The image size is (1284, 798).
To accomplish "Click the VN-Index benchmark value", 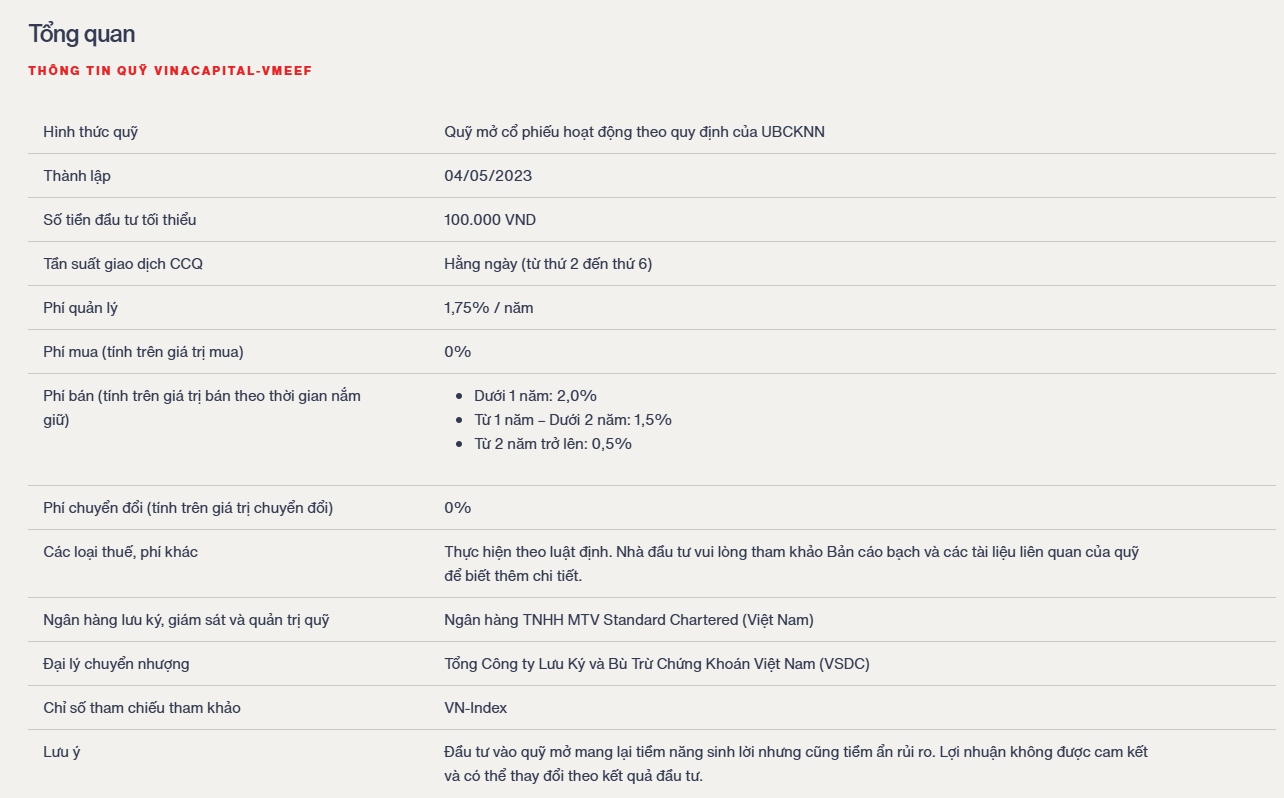I will pos(475,708).
